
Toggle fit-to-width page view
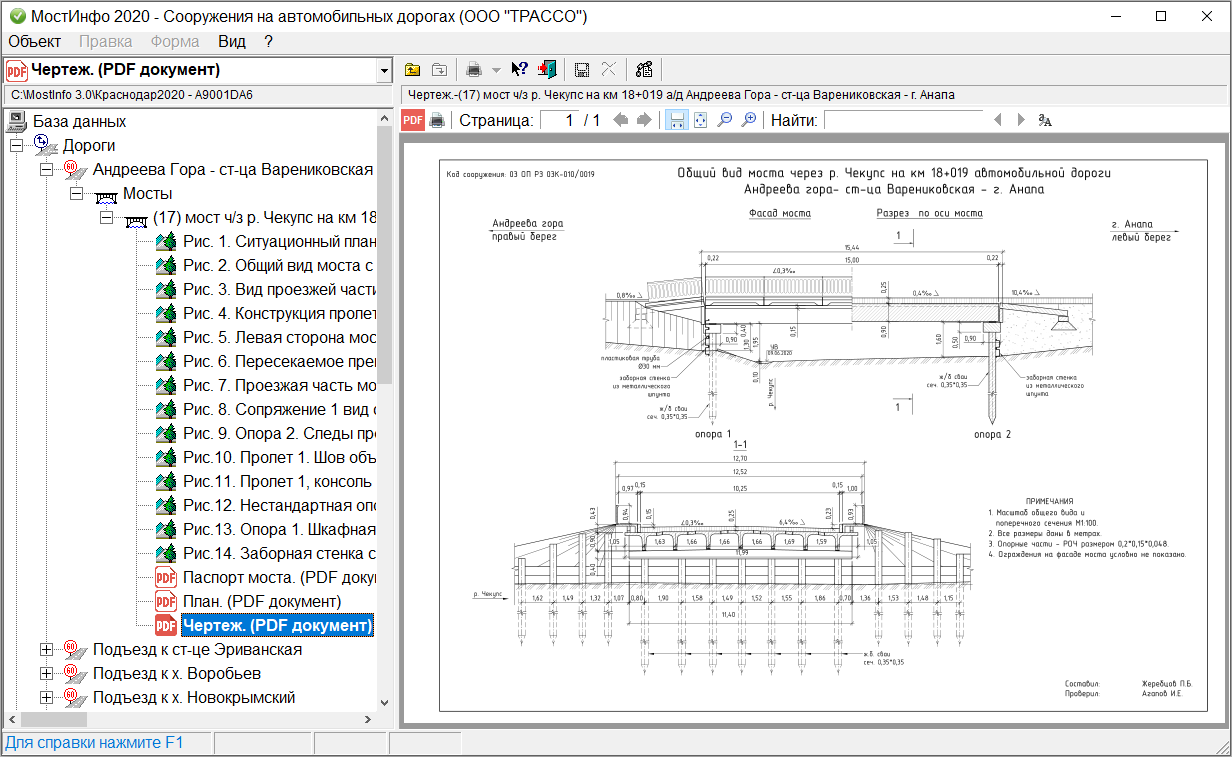tap(677, 120)
